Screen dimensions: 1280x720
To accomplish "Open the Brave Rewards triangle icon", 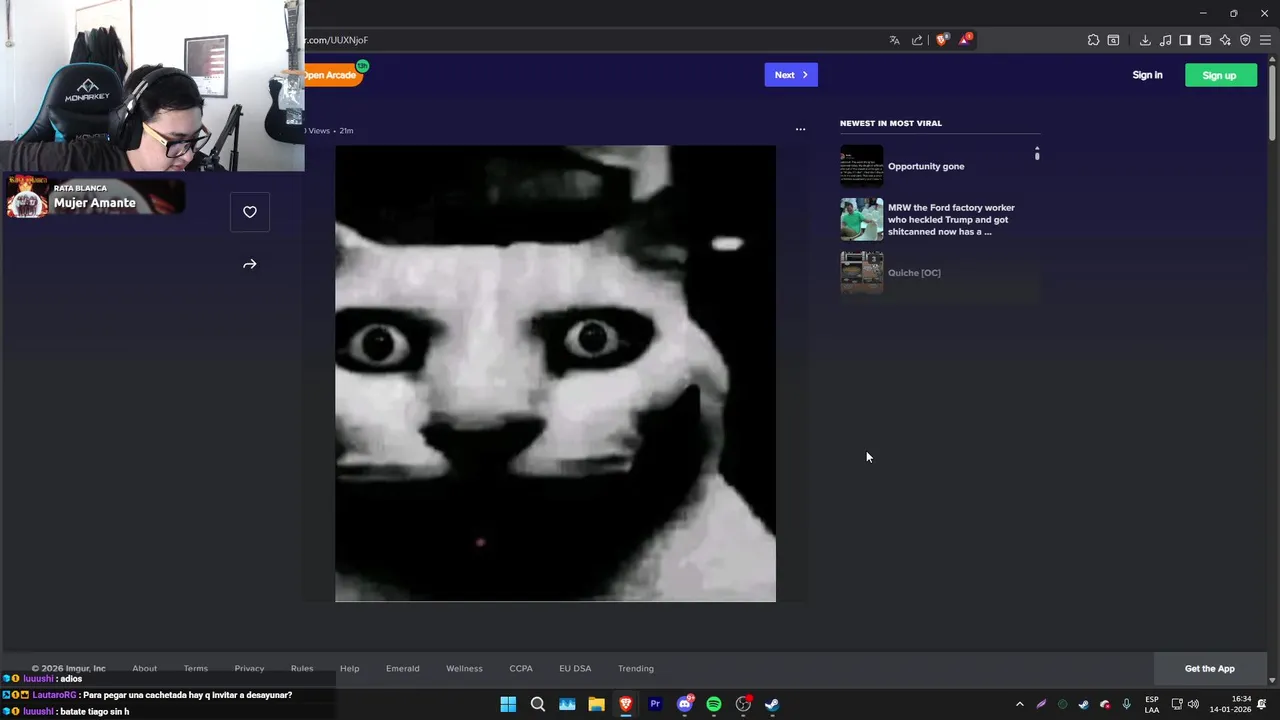I will click(x=965, y=40).
